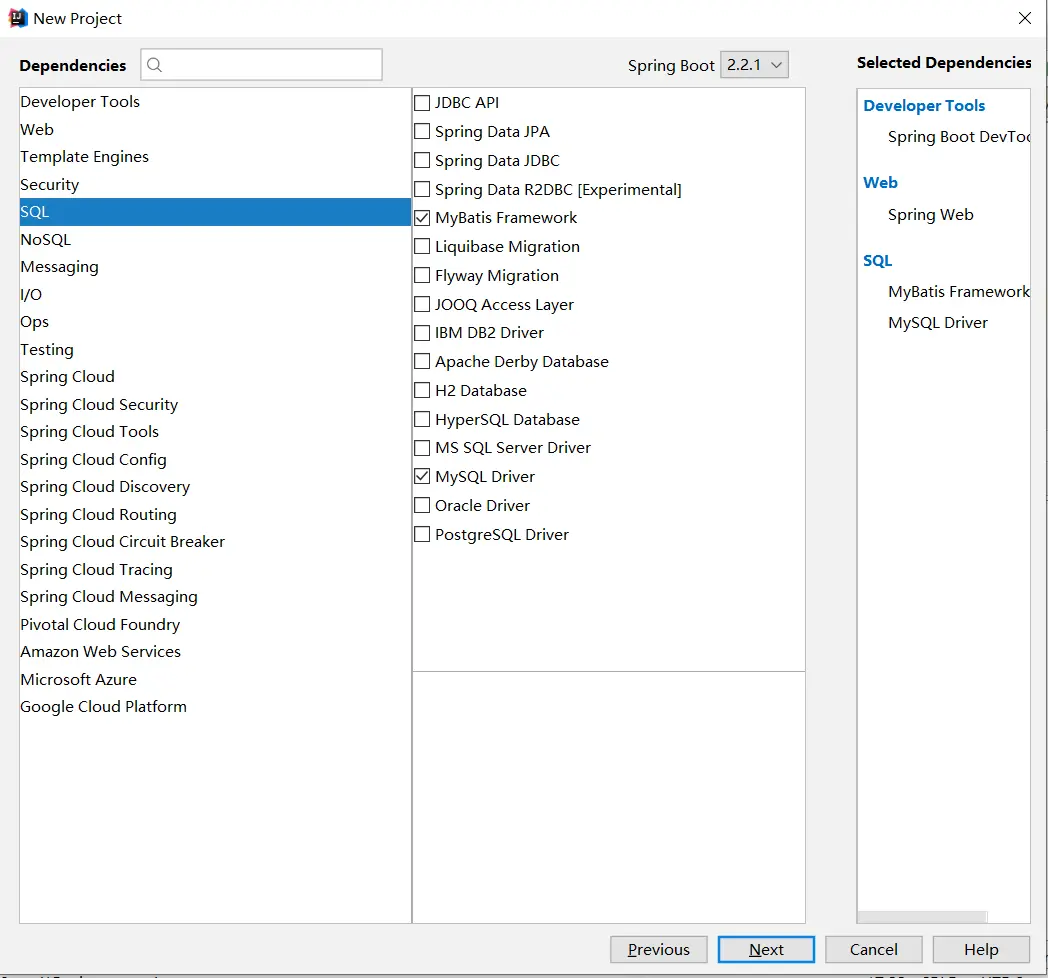The image size is (1048, 978).
Task: Check Liquibase Migration
Action: pos(422,247)
